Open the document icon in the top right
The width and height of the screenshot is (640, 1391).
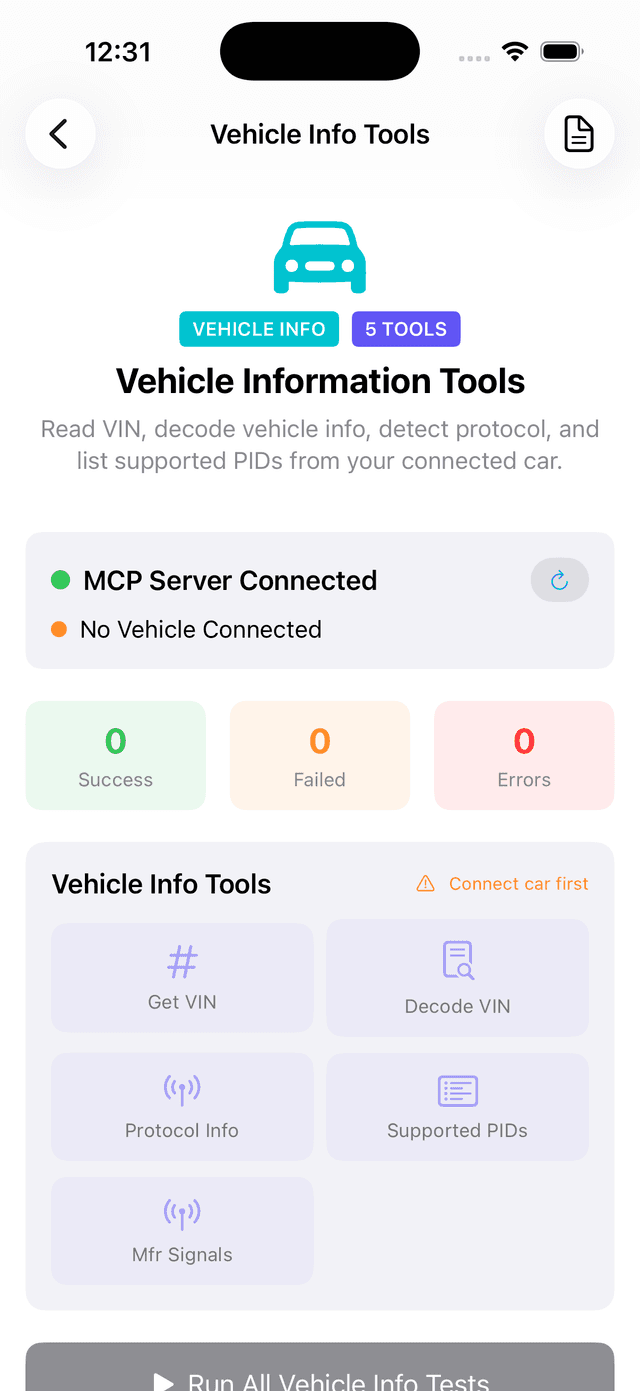click(x=579, y=133)
